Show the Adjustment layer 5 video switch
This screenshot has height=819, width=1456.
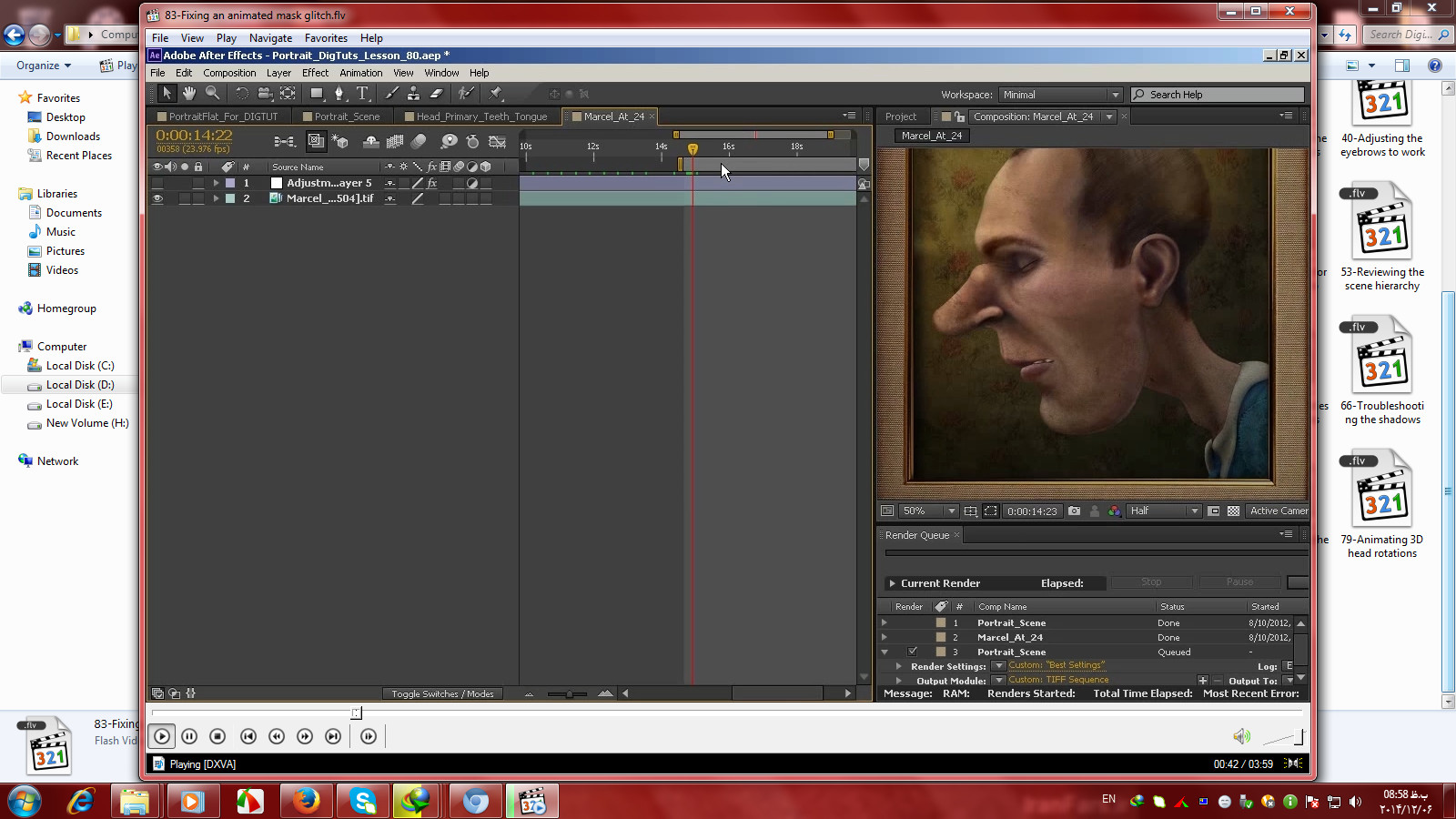tap(157, 183)
